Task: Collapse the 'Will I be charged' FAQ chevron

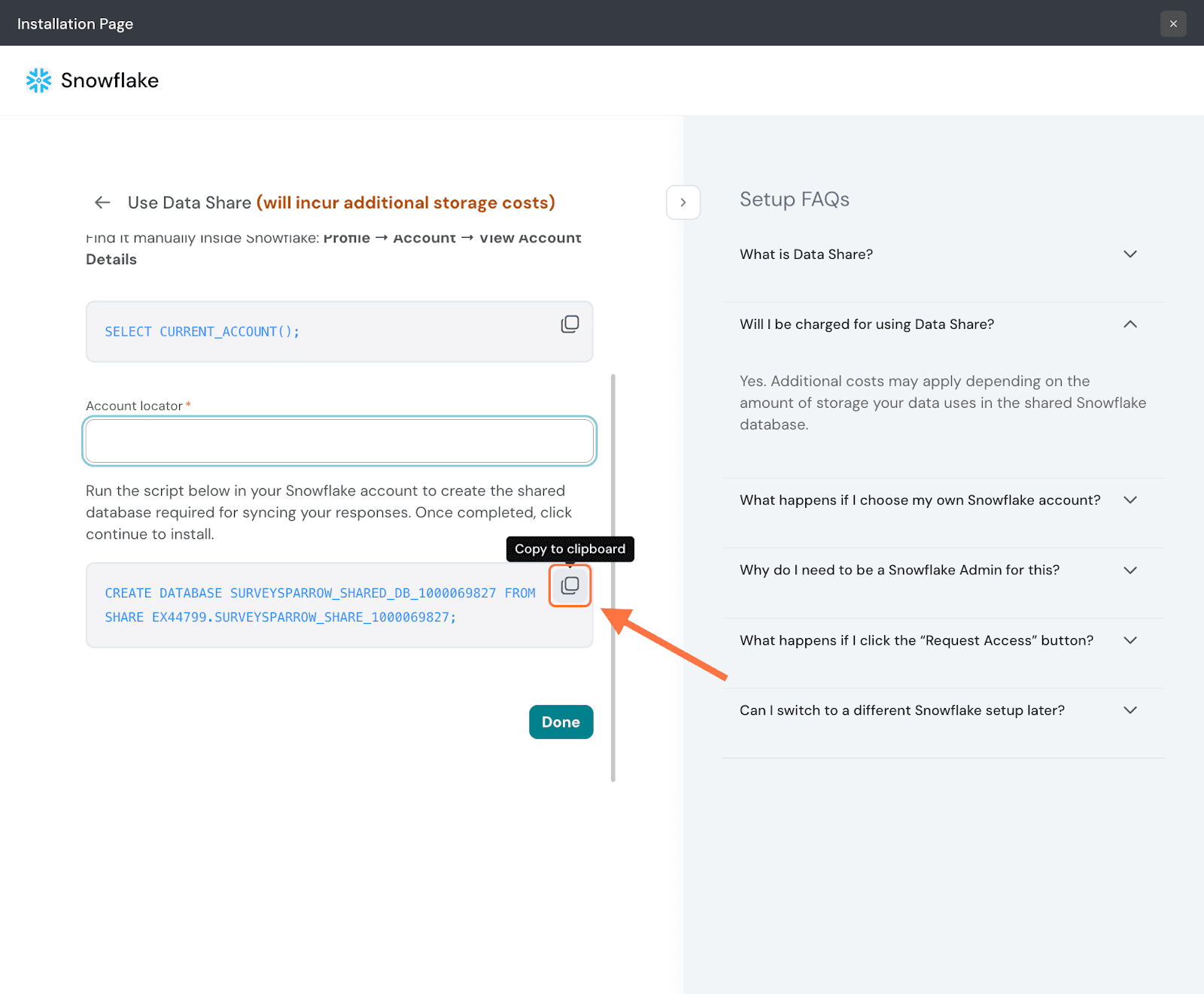Action: pos(1130,324)
